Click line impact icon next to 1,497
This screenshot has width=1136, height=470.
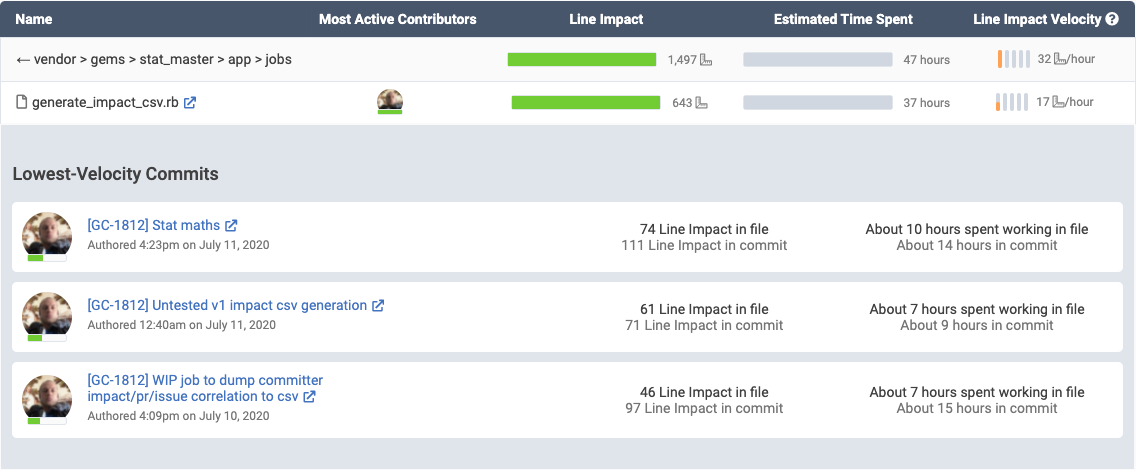click(x=705, y=60)
